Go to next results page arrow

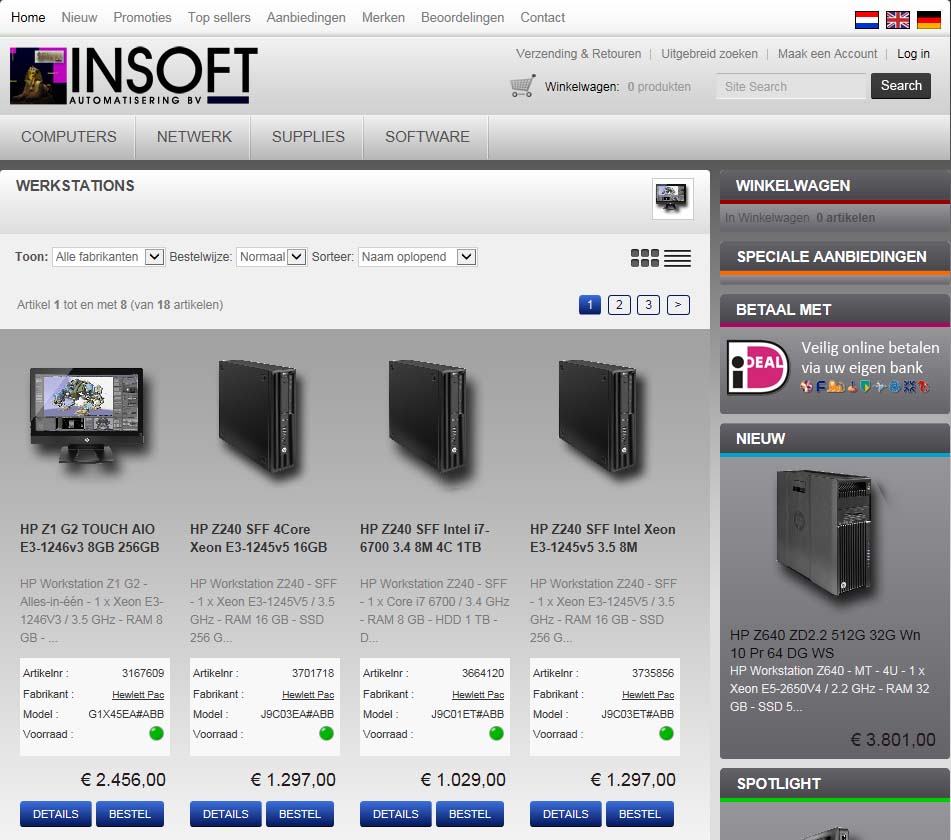point(678,304)
